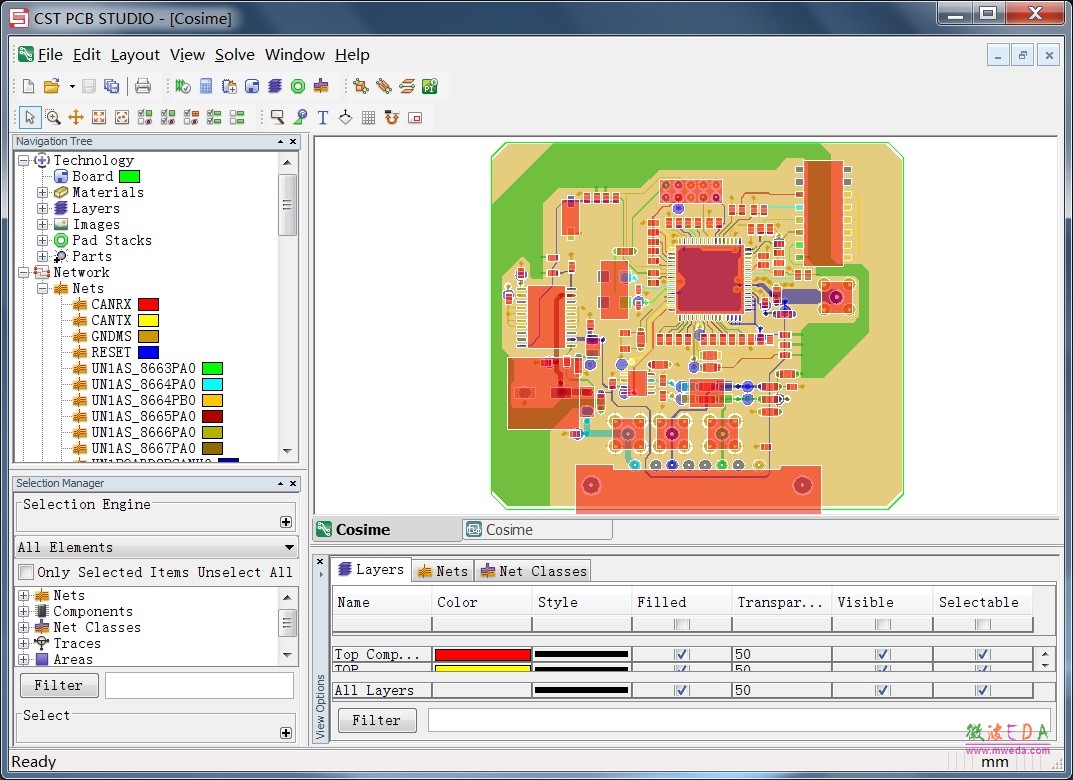Toggle the grid display icon

click(368, 118)
